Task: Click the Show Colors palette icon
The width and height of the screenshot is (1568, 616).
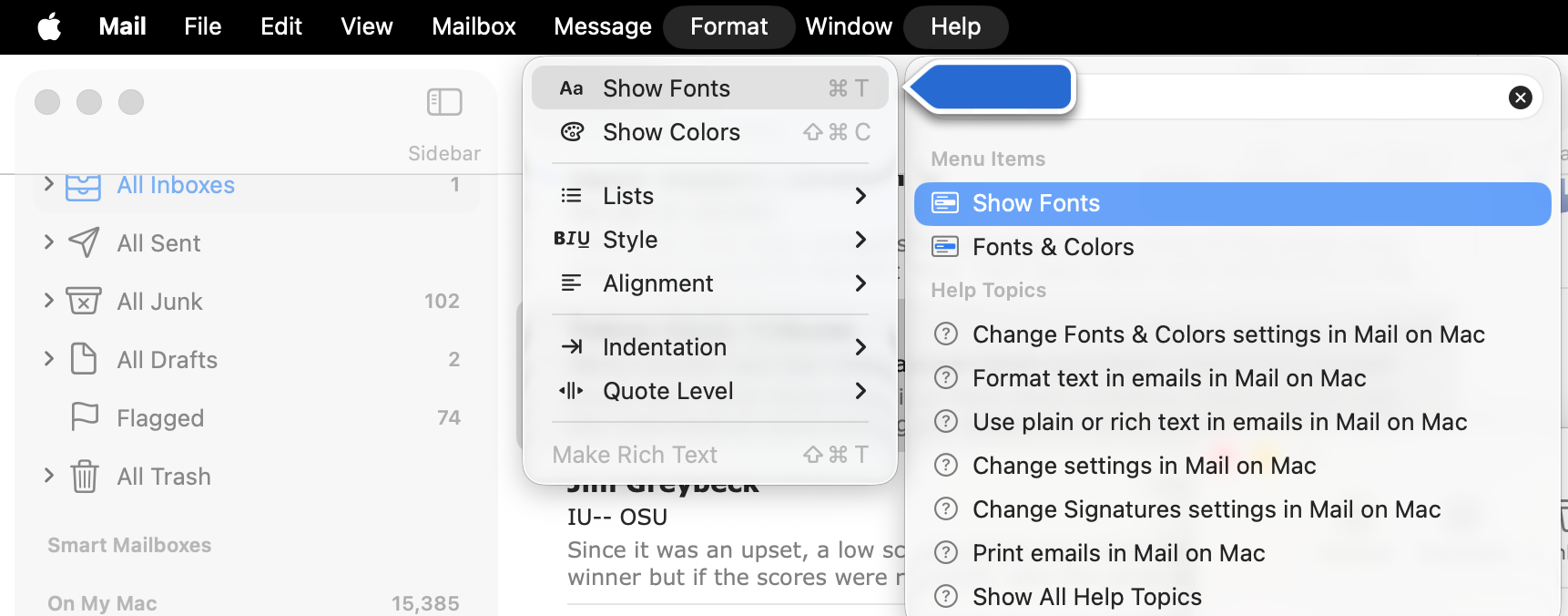Action: click(572, 132)
